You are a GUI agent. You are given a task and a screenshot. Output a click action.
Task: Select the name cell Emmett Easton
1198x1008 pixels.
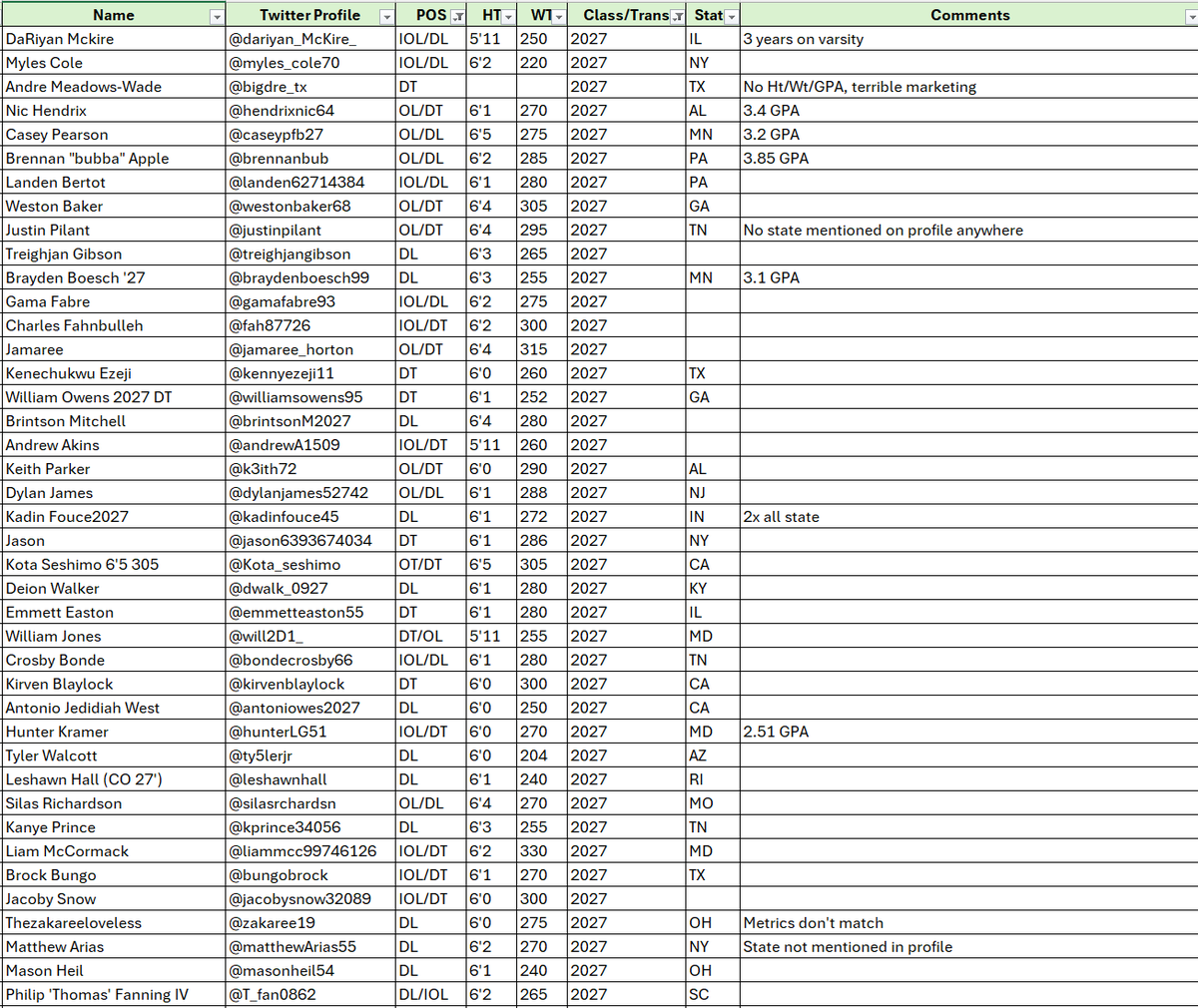tap(114, 613)
